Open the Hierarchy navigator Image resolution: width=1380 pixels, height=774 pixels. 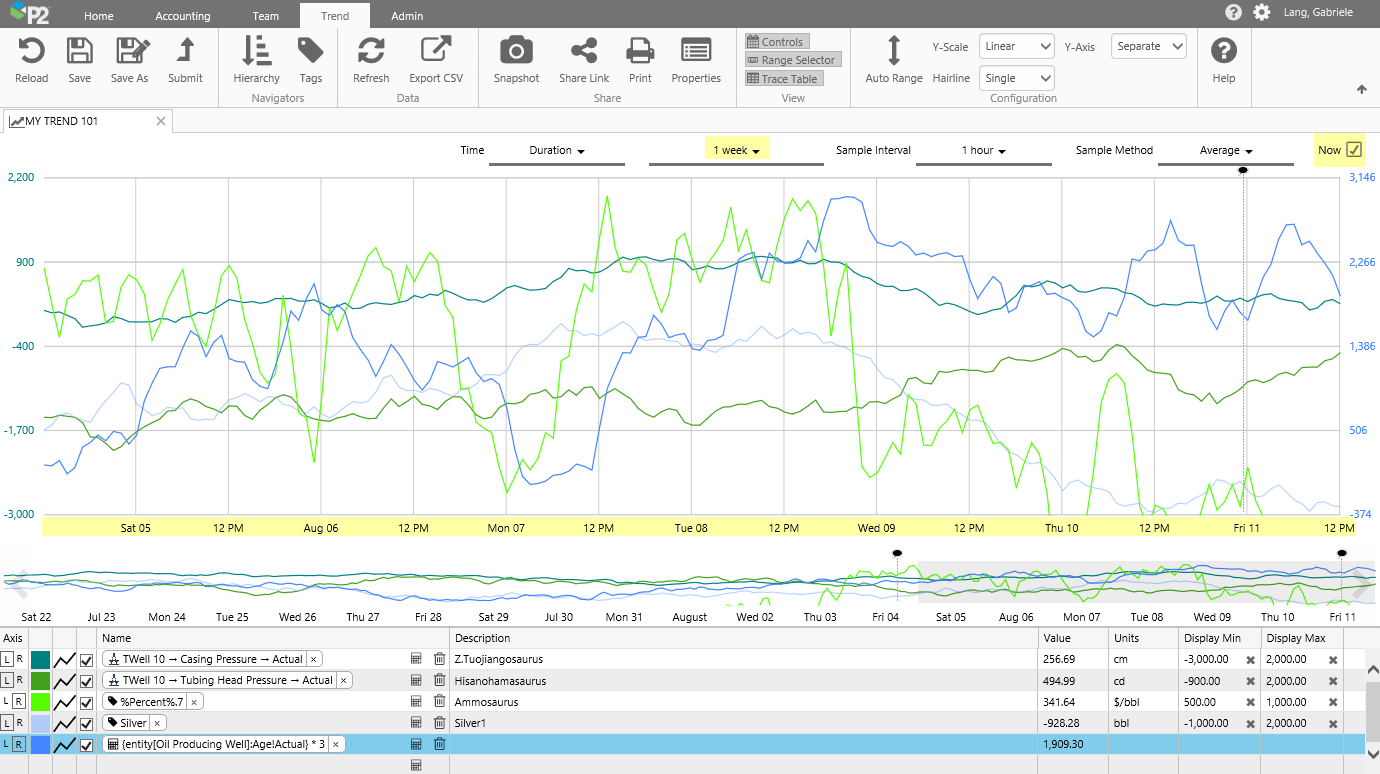pyautogui.click(x=256, y=52)
